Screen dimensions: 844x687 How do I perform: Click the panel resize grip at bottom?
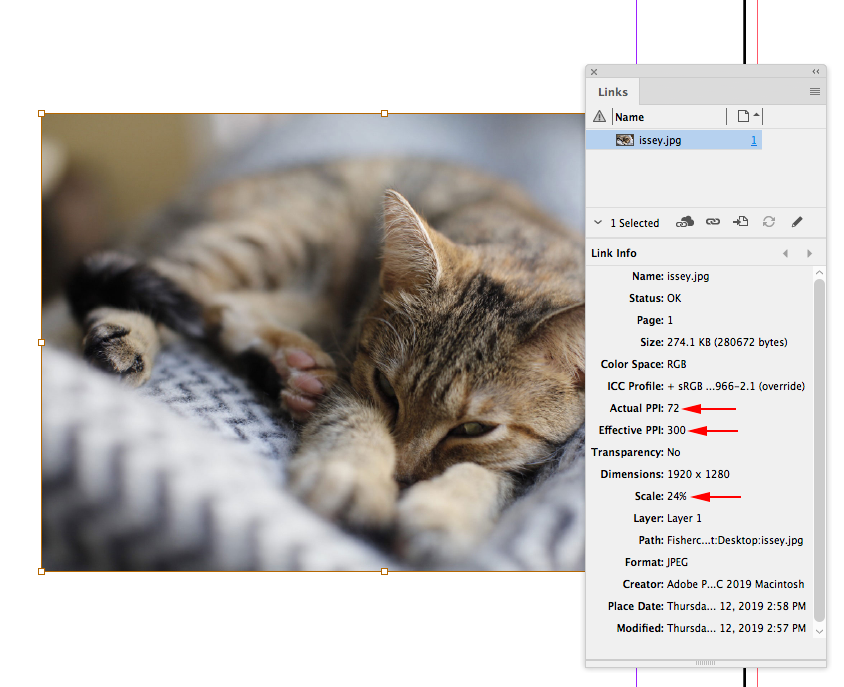point(705,663)
